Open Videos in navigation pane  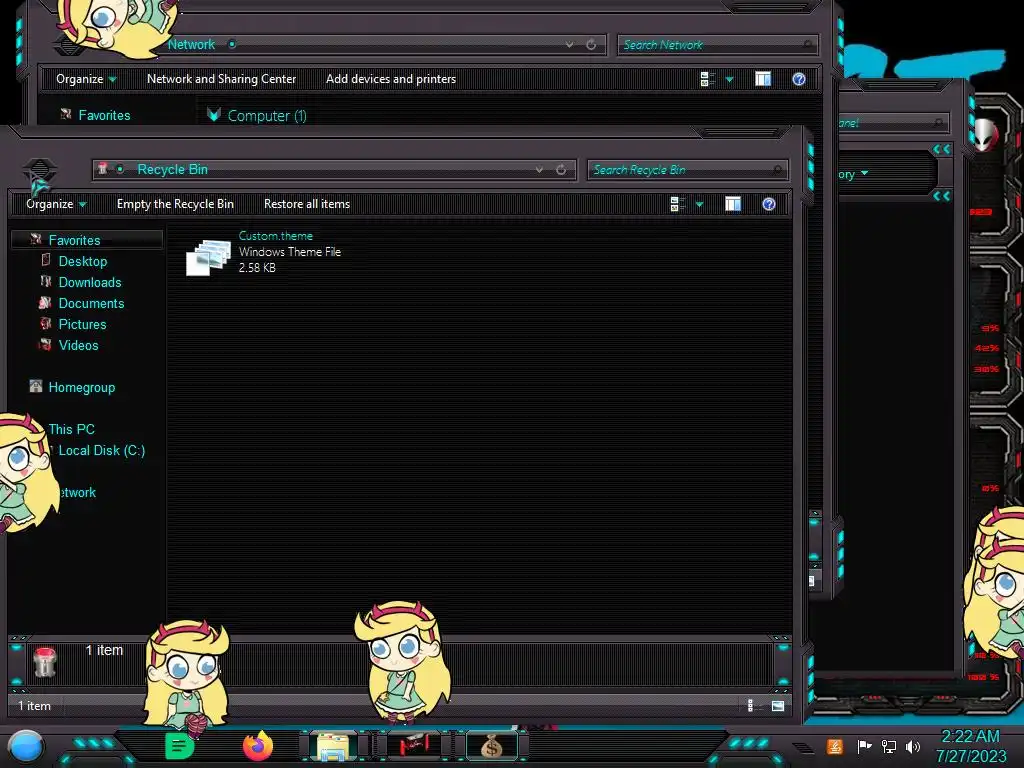(78, 345)
